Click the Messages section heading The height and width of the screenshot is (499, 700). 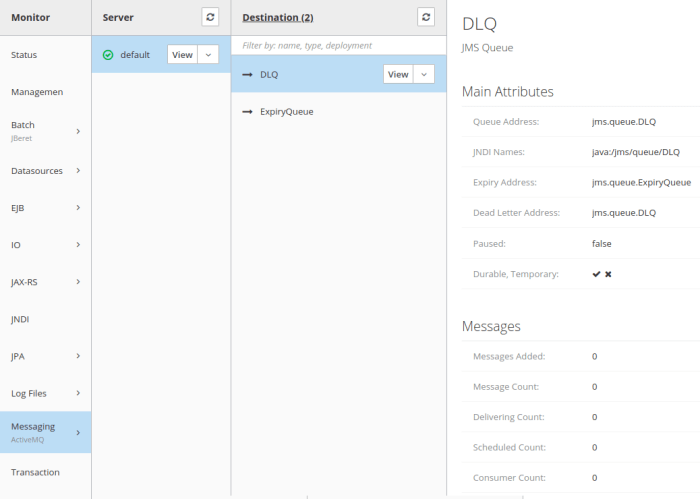(491, 326)
